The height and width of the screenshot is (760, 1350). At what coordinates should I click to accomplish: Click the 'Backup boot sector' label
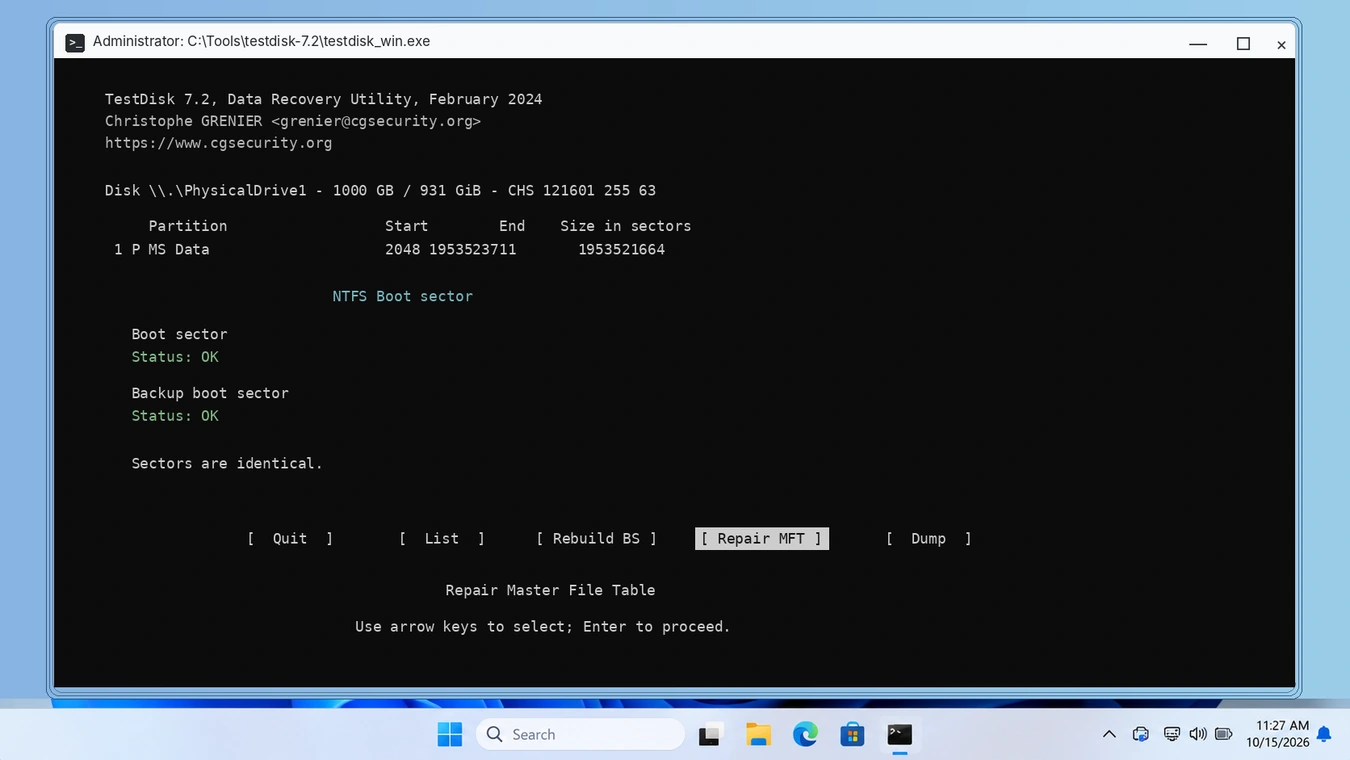point(210,393)
